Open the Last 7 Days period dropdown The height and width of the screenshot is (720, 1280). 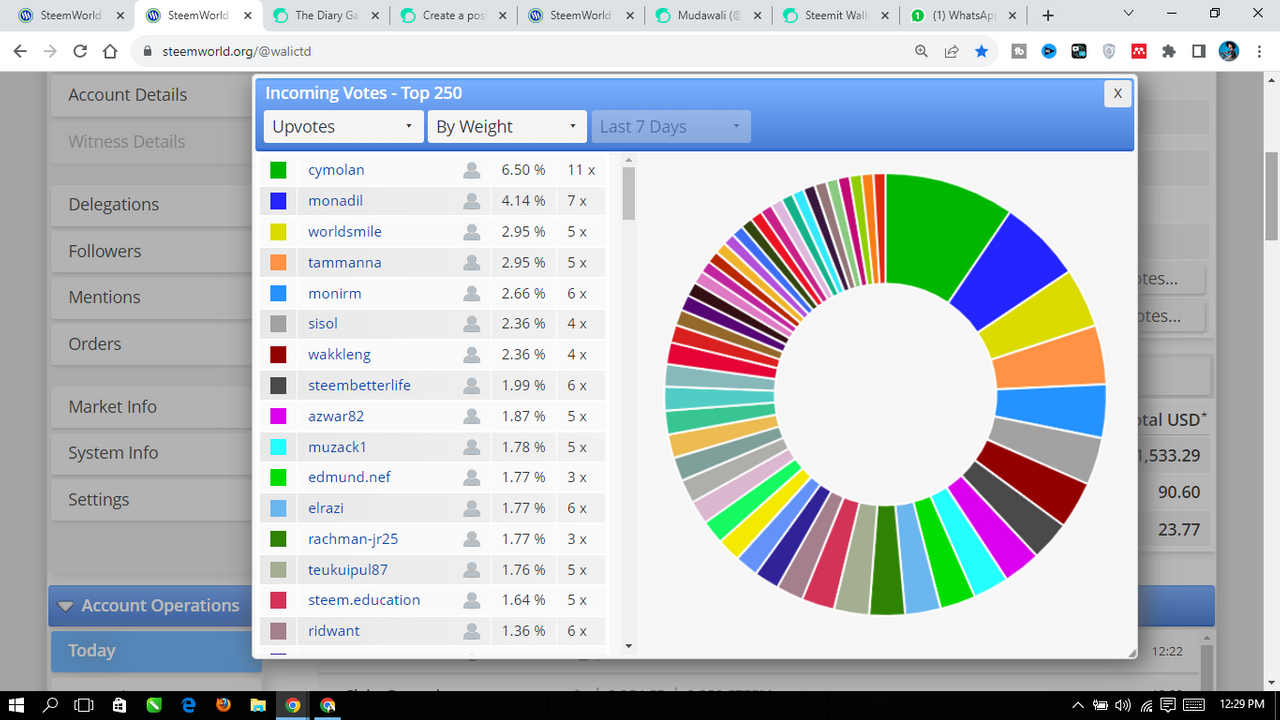pyautogui.click(x=671, y=127)
